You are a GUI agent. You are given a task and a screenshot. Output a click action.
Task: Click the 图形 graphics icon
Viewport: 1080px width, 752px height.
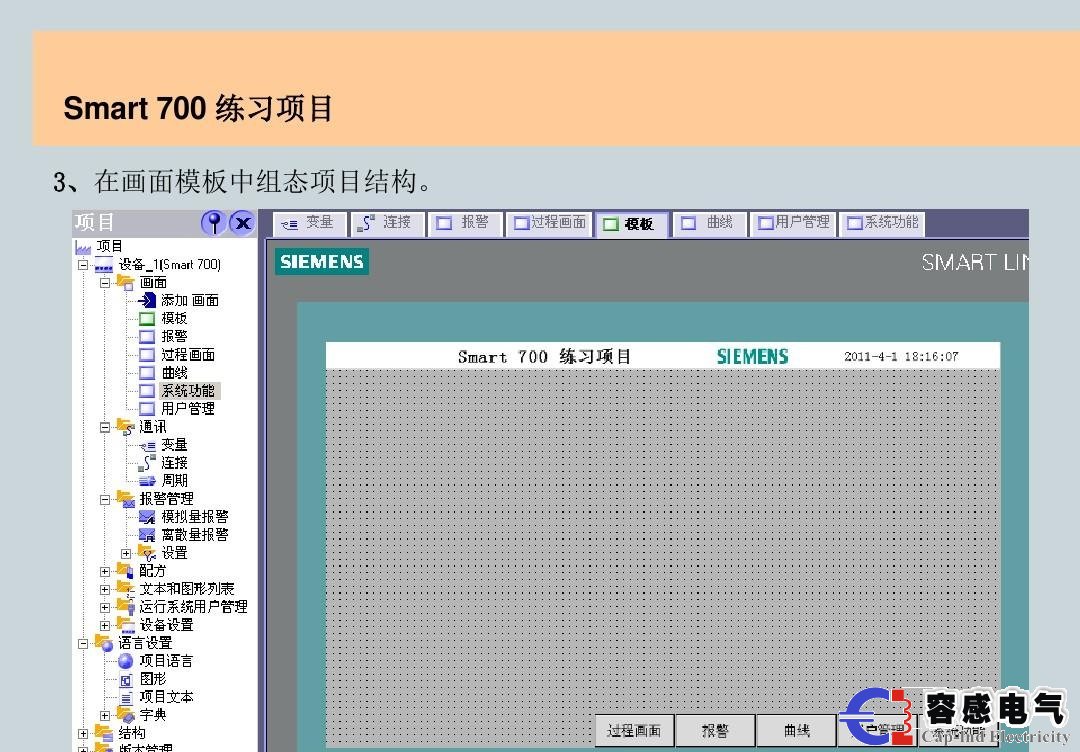125,680
